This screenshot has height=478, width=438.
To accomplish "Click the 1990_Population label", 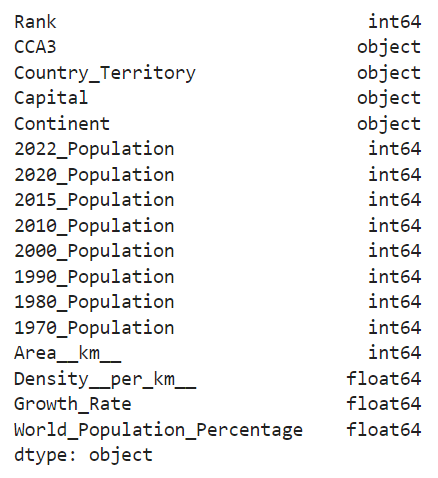I will coord(94,277).
